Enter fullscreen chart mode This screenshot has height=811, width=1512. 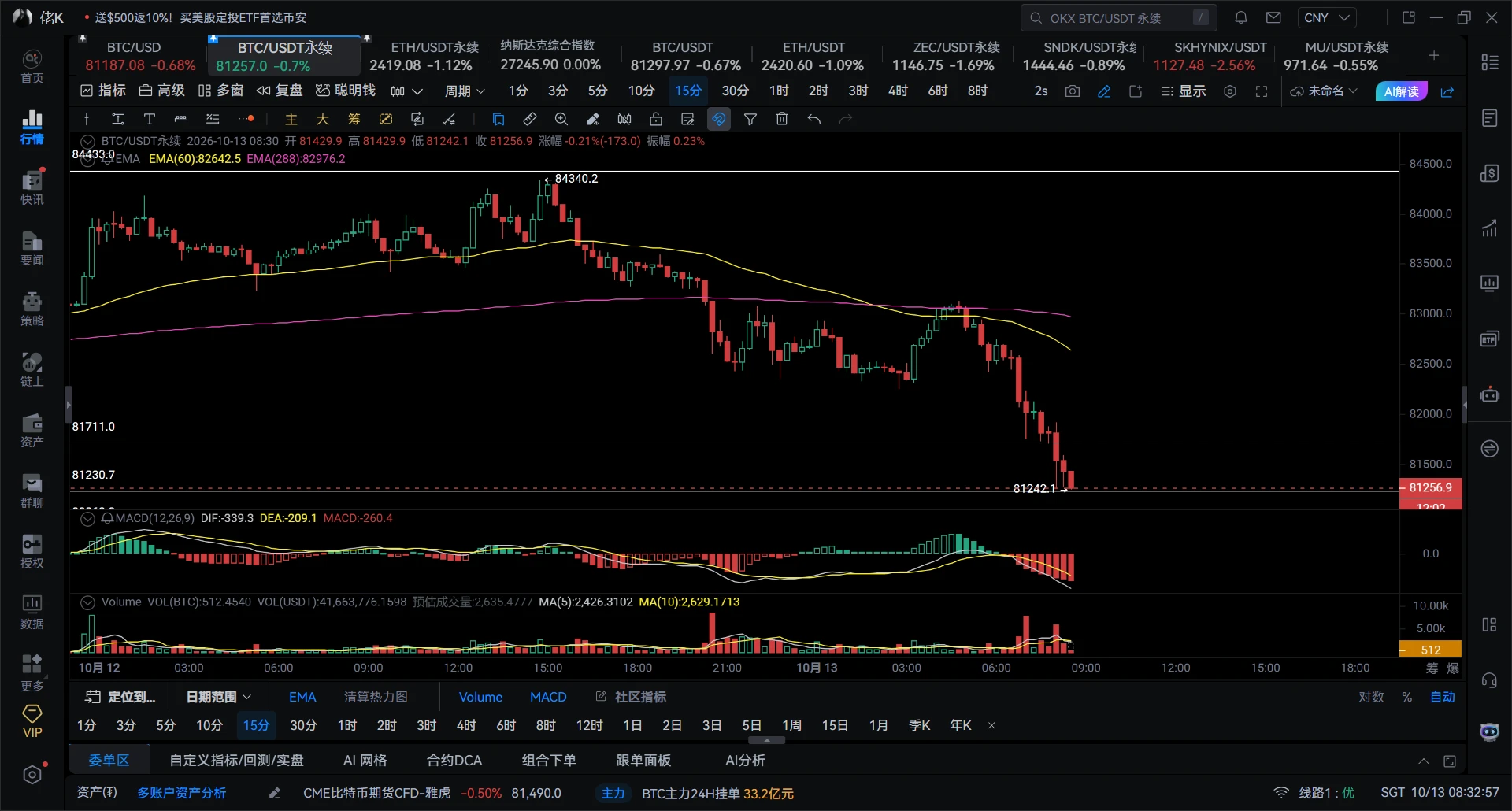(x=1262, y=91)
